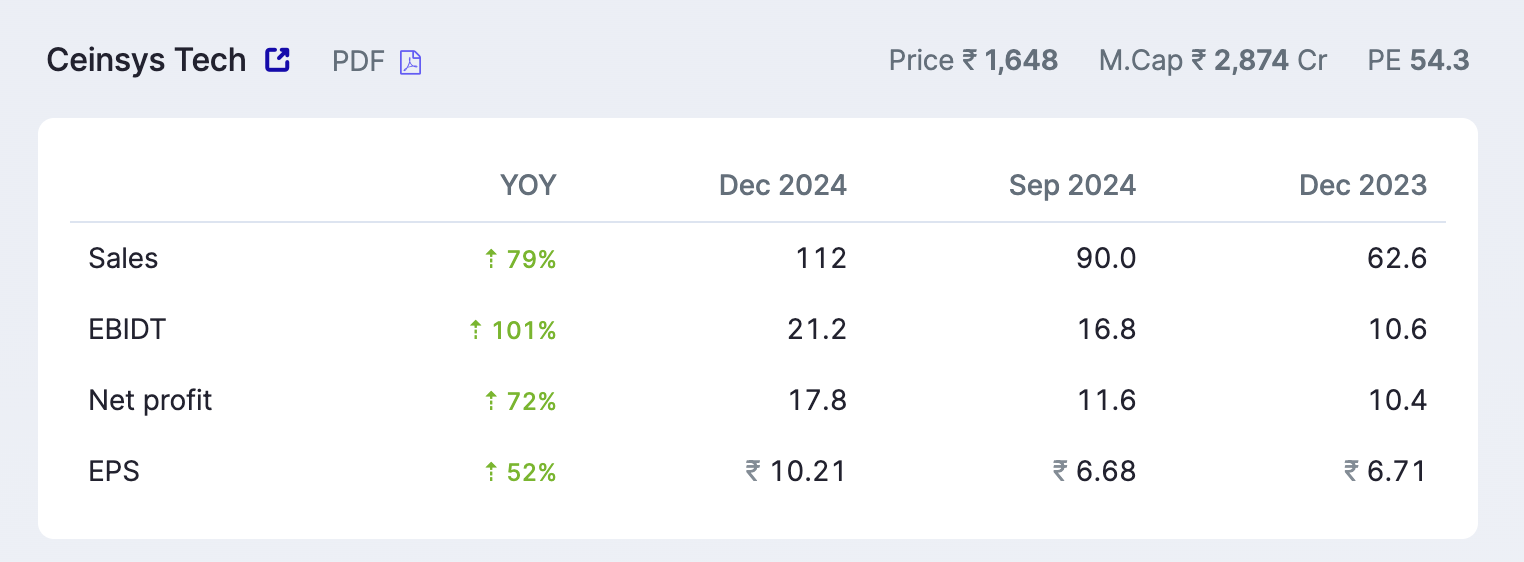
Task: Open the external link icon beside Ceinsys Tech
Action: click(277, 60)
